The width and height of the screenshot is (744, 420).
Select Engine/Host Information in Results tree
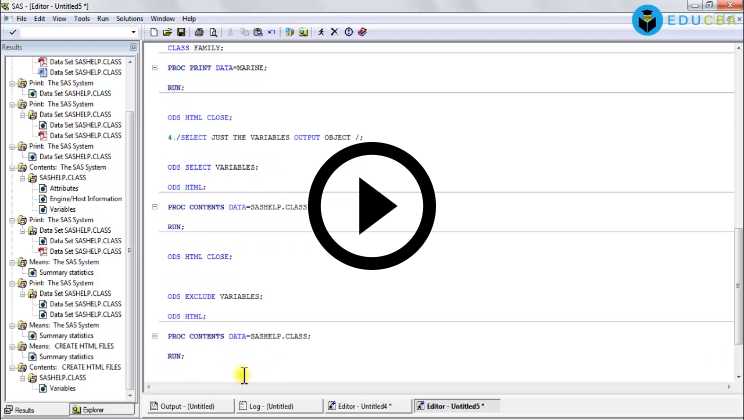[x=85, y=198]
